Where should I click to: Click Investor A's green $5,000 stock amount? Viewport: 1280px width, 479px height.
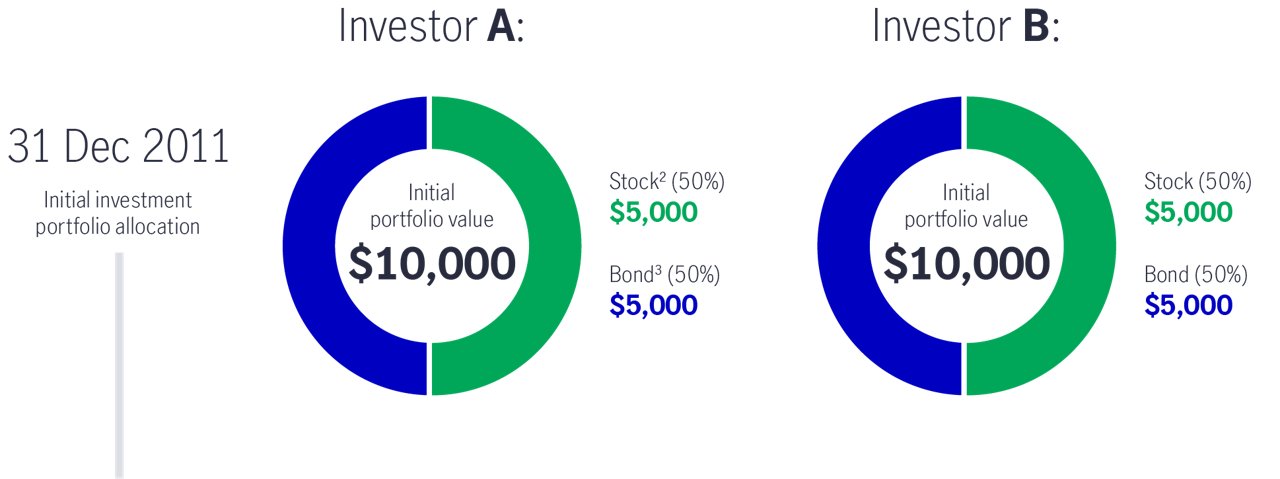point(653,212)
